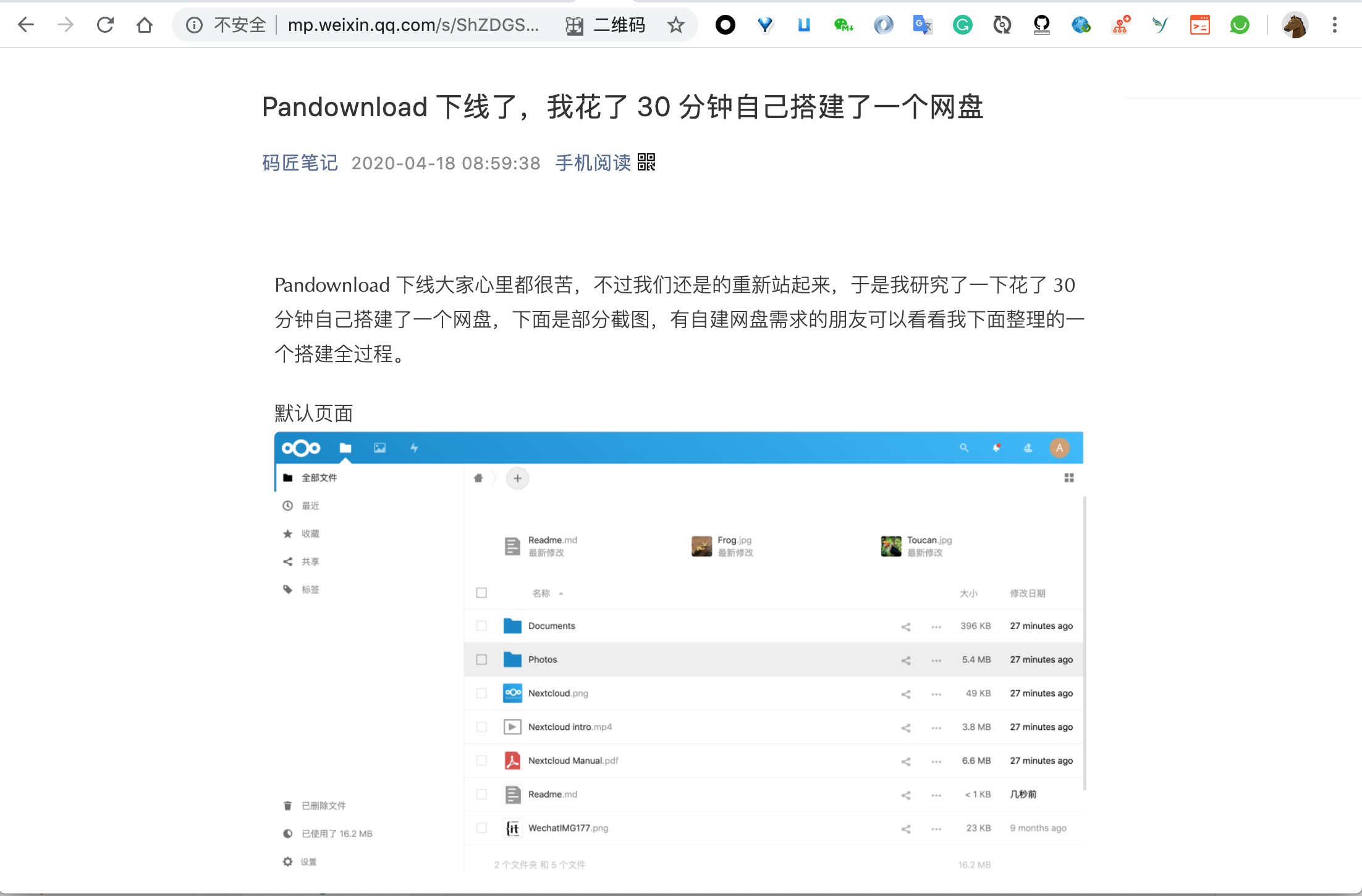Open the Documents folder
Viewport: 1362px width, 896px height.
pyautogui.click(x=551, y=626)
